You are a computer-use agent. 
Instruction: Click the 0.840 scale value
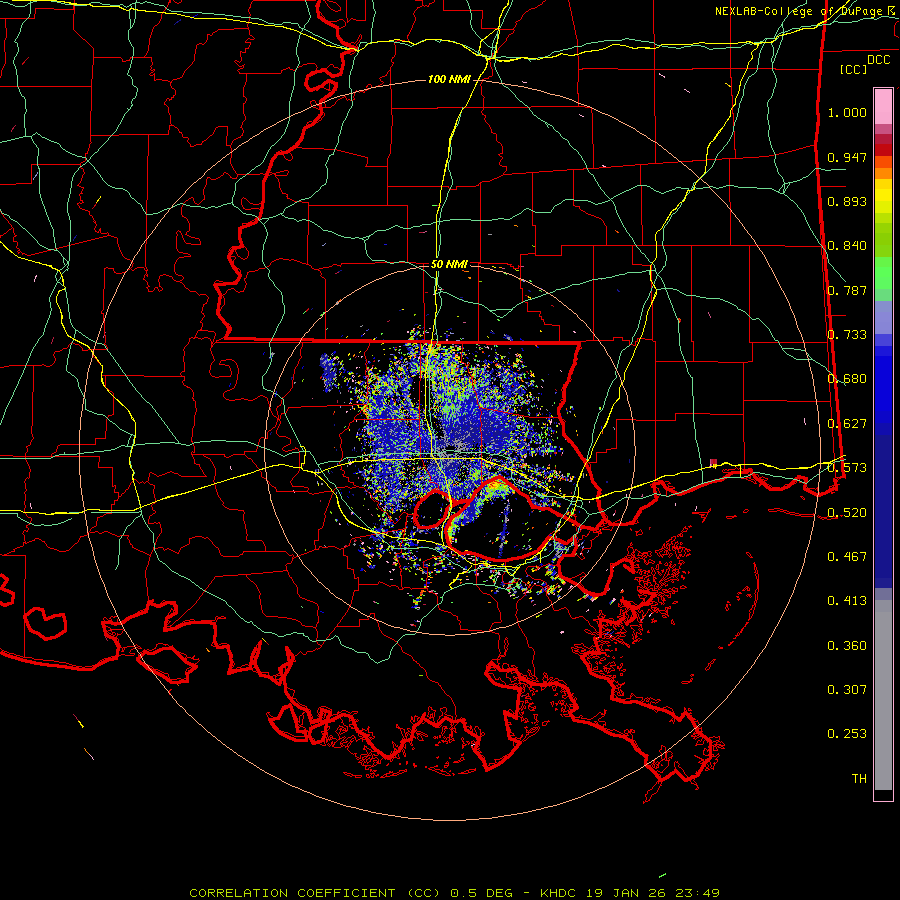(847, 246)
